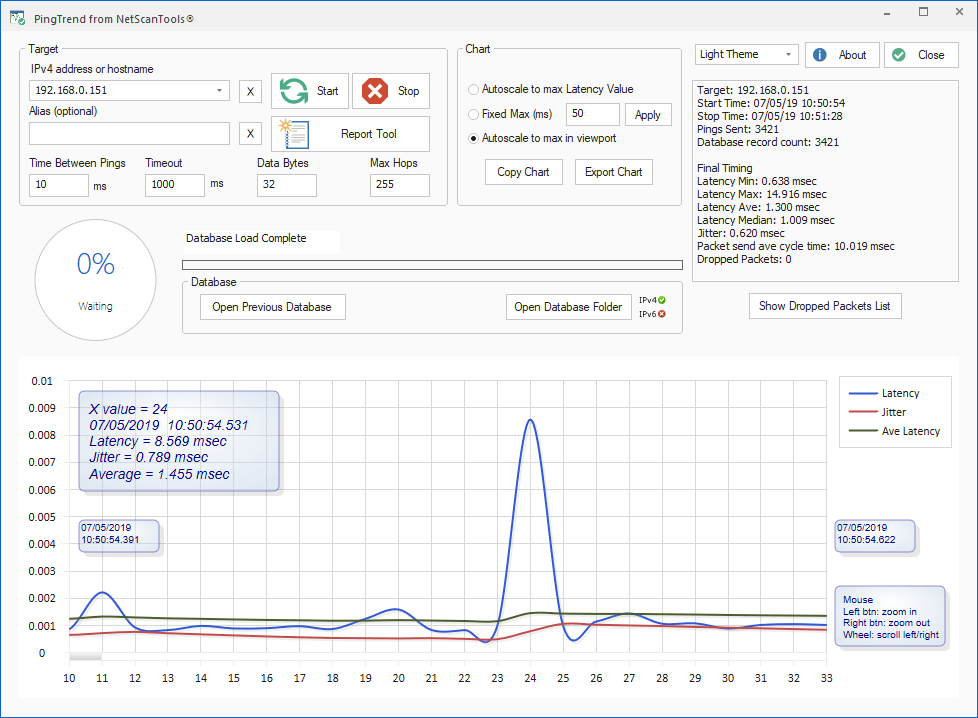Minimize the PingTrend window
This screenshot has height=718, width=978.
pos(887,12)
